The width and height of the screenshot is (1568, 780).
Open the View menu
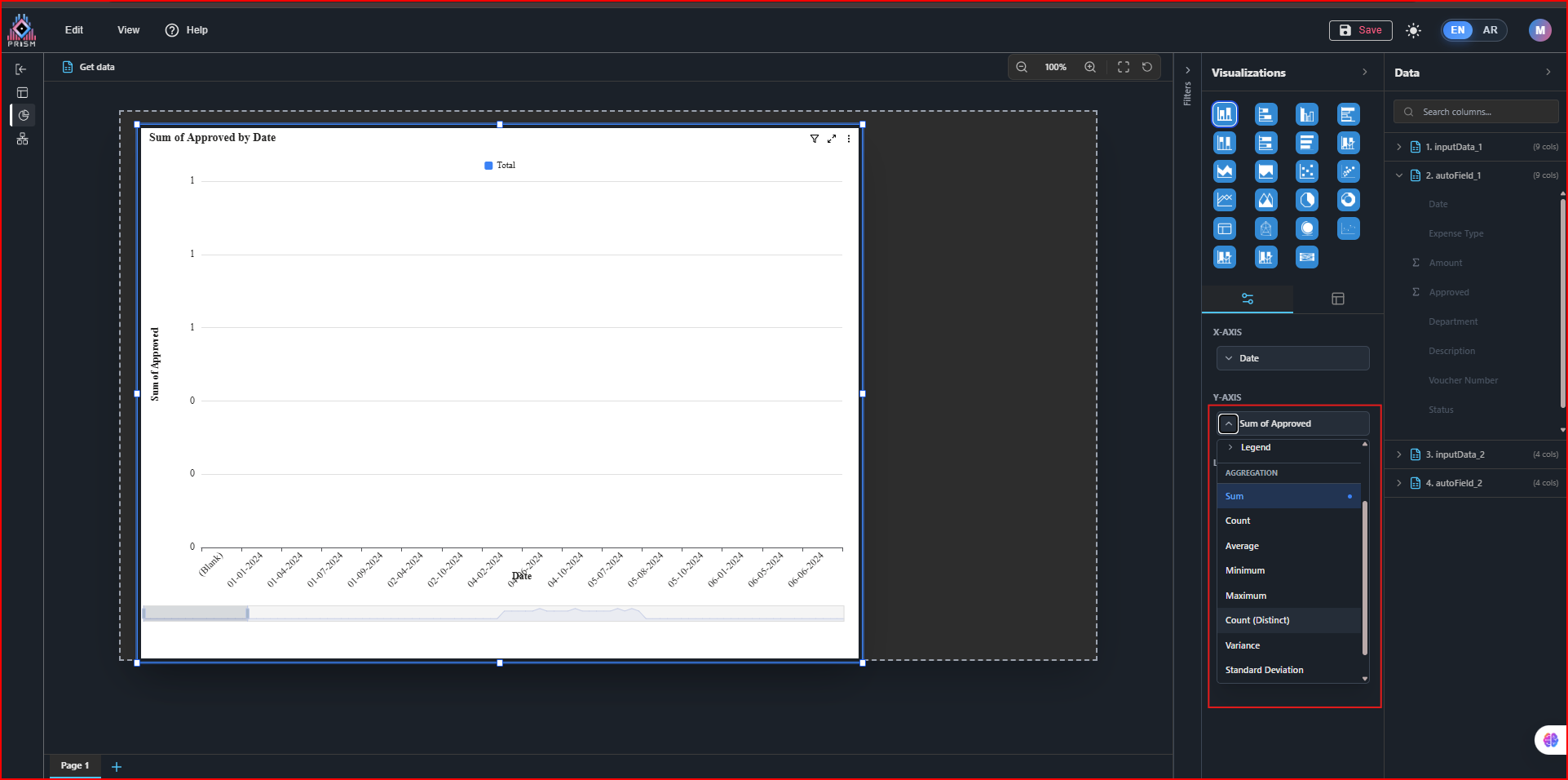128,30
